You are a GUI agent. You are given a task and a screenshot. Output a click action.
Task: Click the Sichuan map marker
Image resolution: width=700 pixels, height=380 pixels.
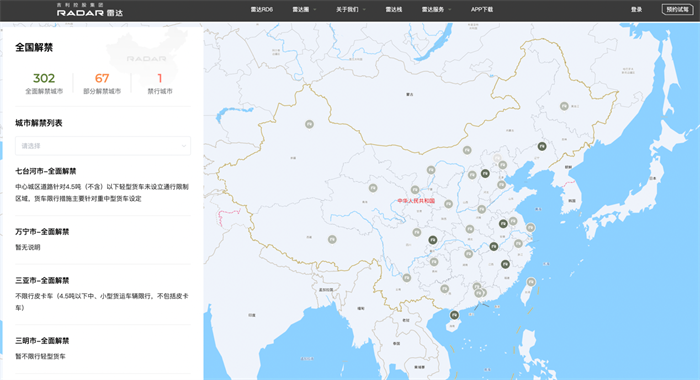pyautogui.click(x=417, y=232)
